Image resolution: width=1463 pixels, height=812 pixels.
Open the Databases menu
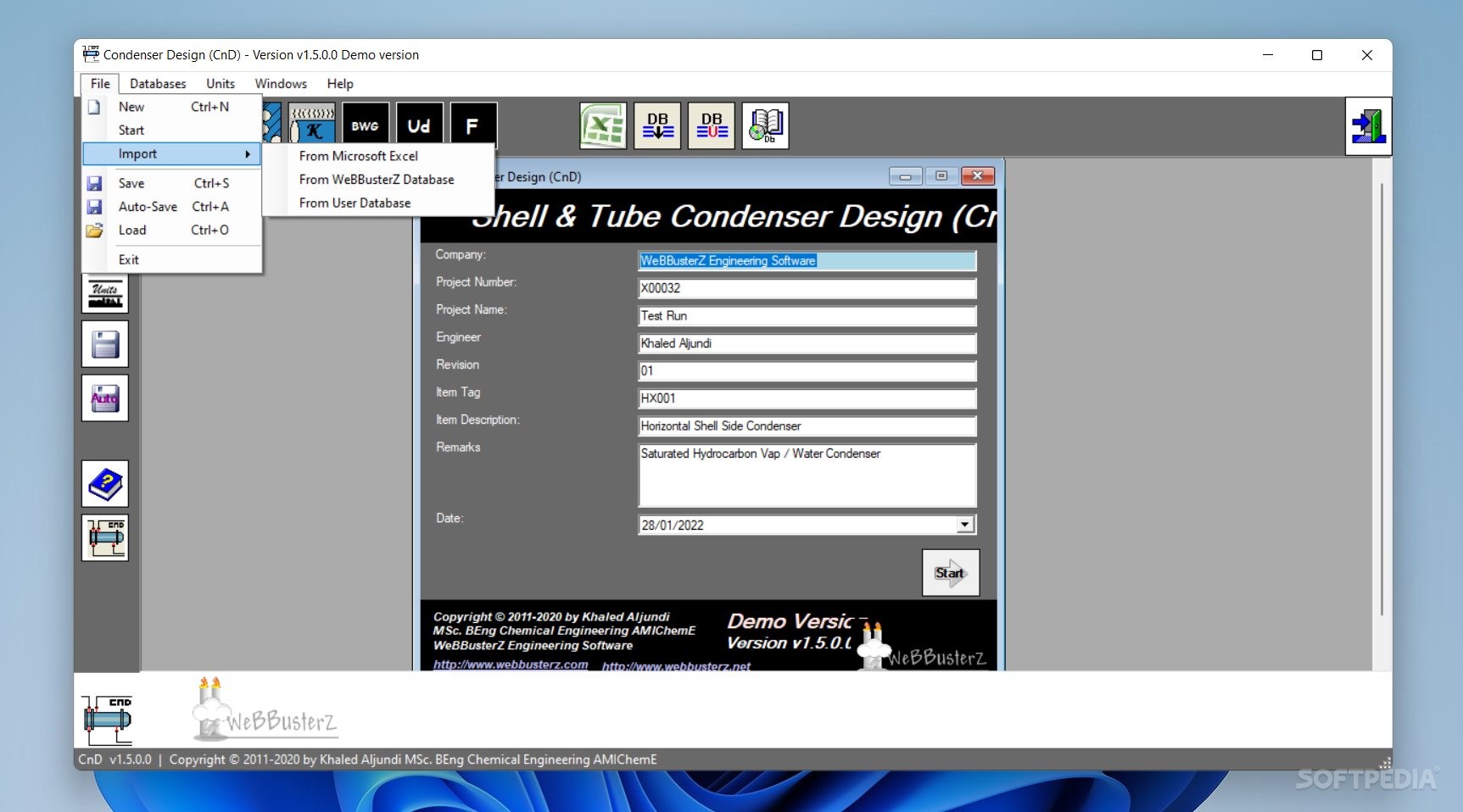[x=158, y=83]
